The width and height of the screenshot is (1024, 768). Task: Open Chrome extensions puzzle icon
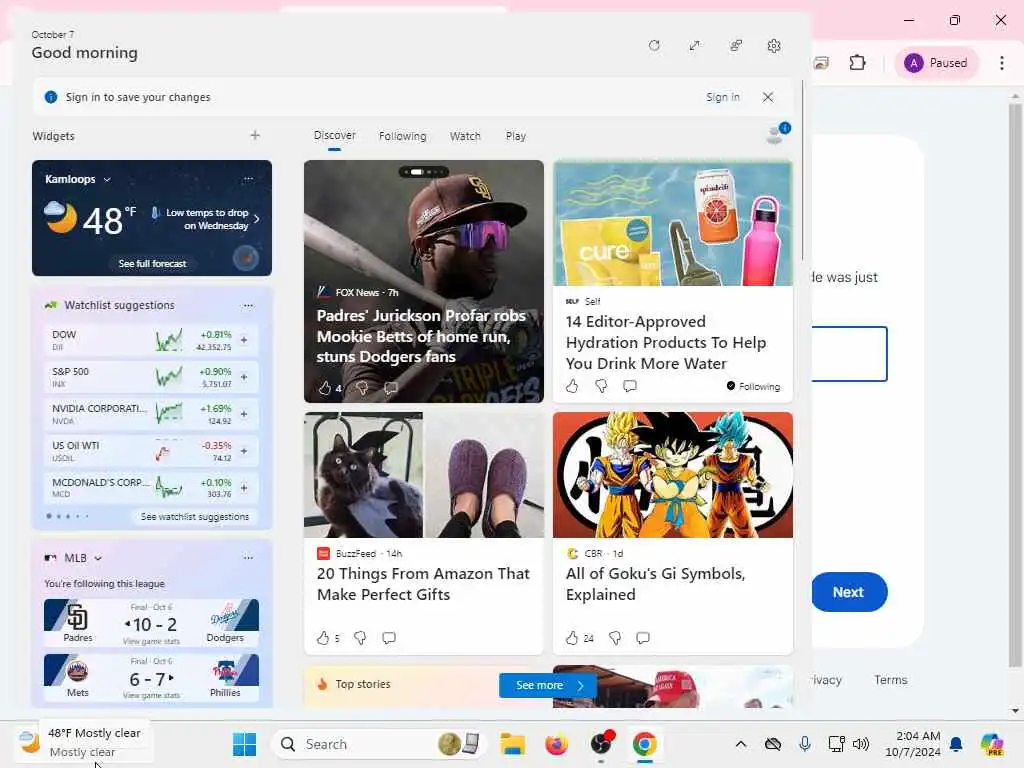[857, 63]
